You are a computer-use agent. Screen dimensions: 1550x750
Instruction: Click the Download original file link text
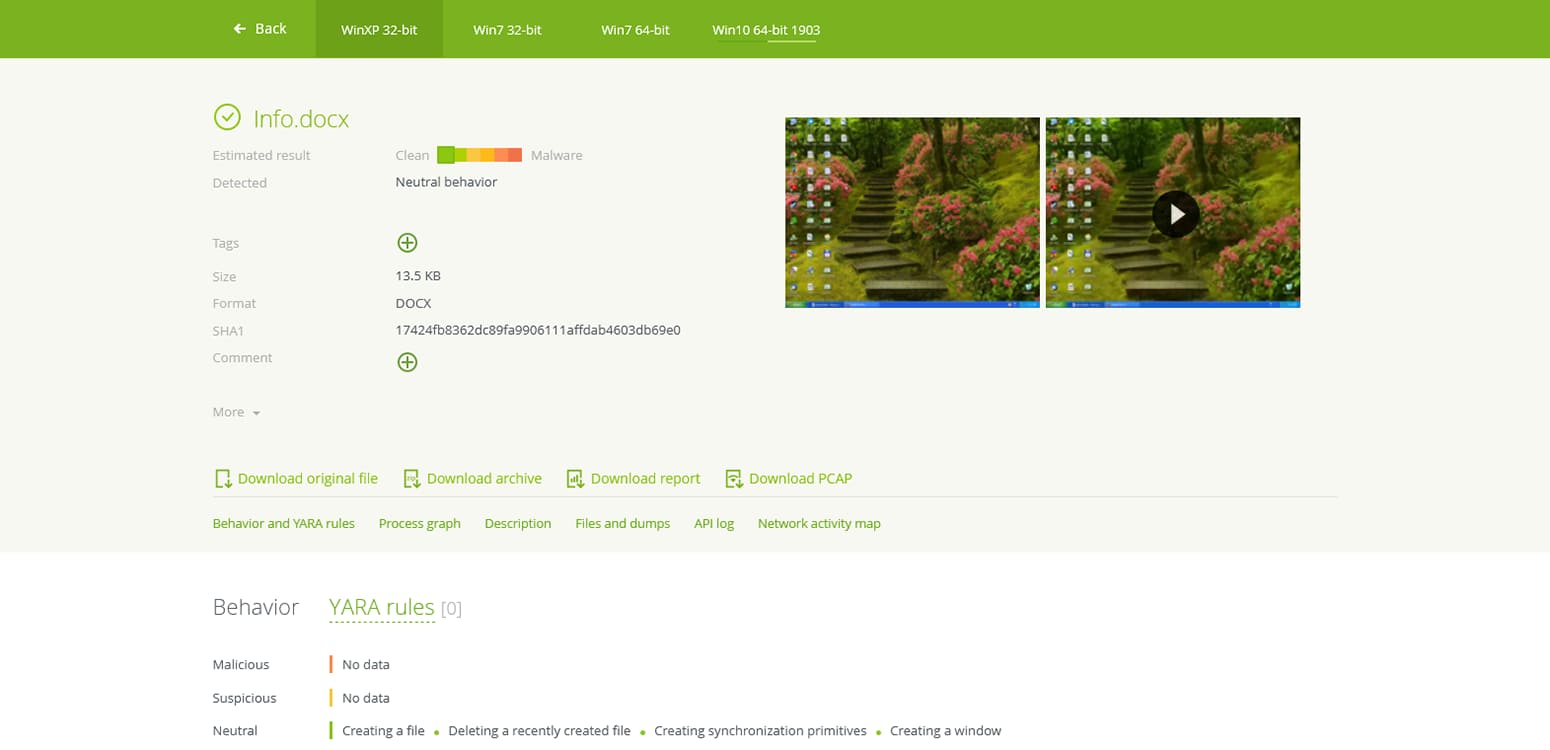[x=308, y=479]
